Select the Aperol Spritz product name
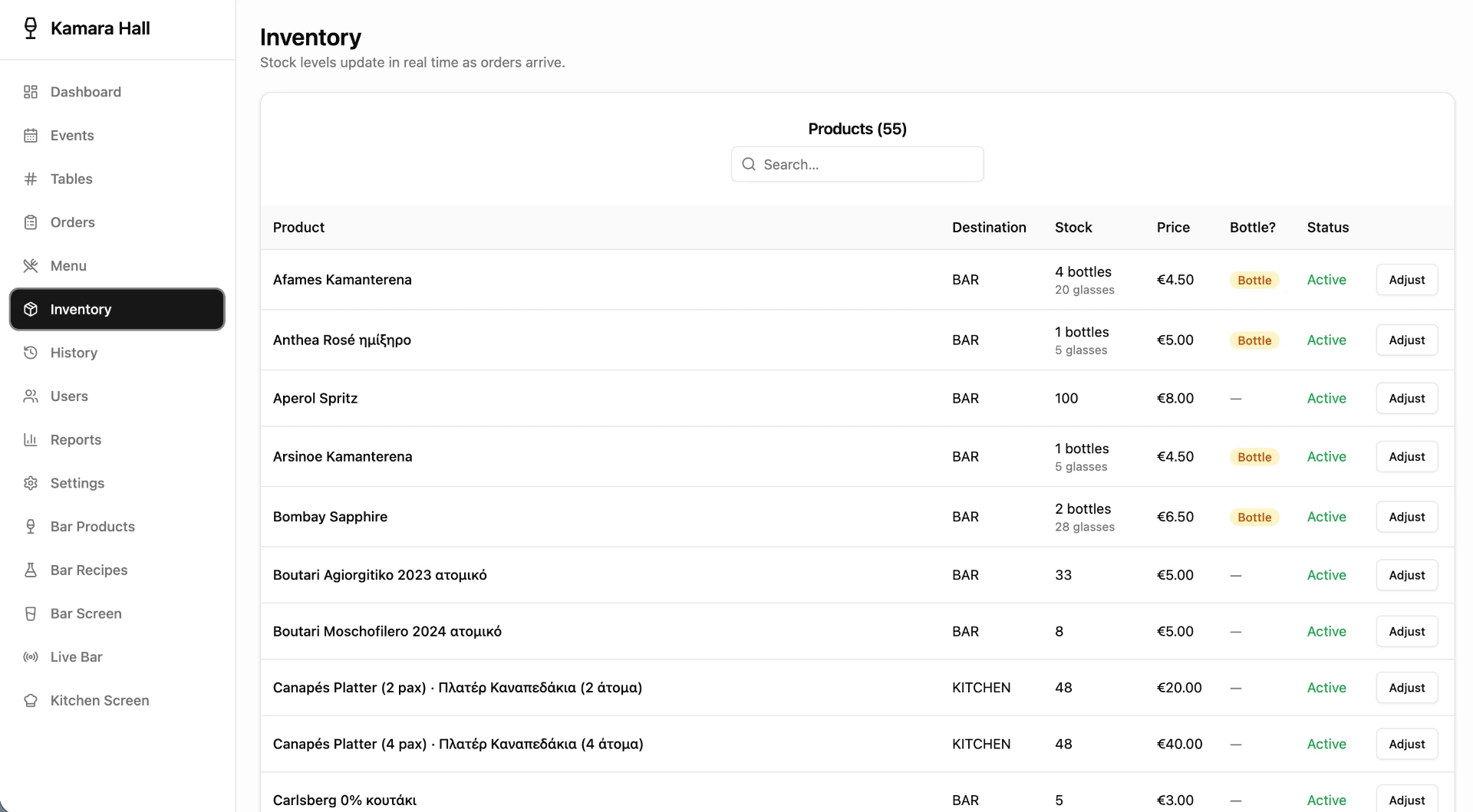 315,398
